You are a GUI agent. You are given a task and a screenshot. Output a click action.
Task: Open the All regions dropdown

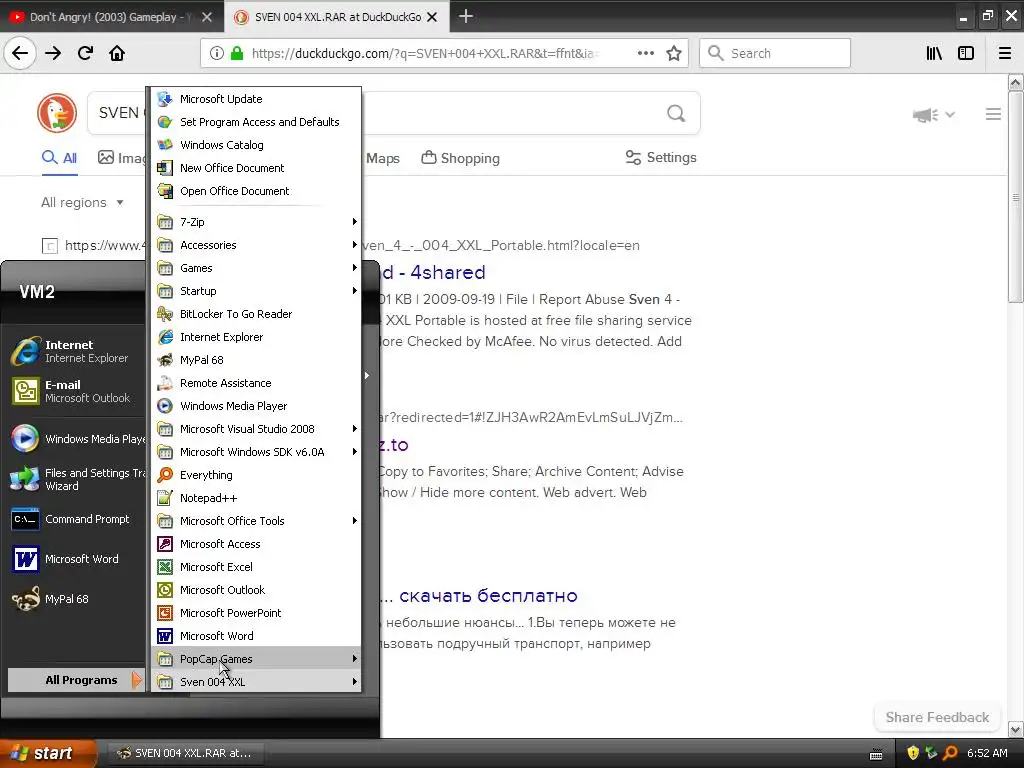click(82, 202)
